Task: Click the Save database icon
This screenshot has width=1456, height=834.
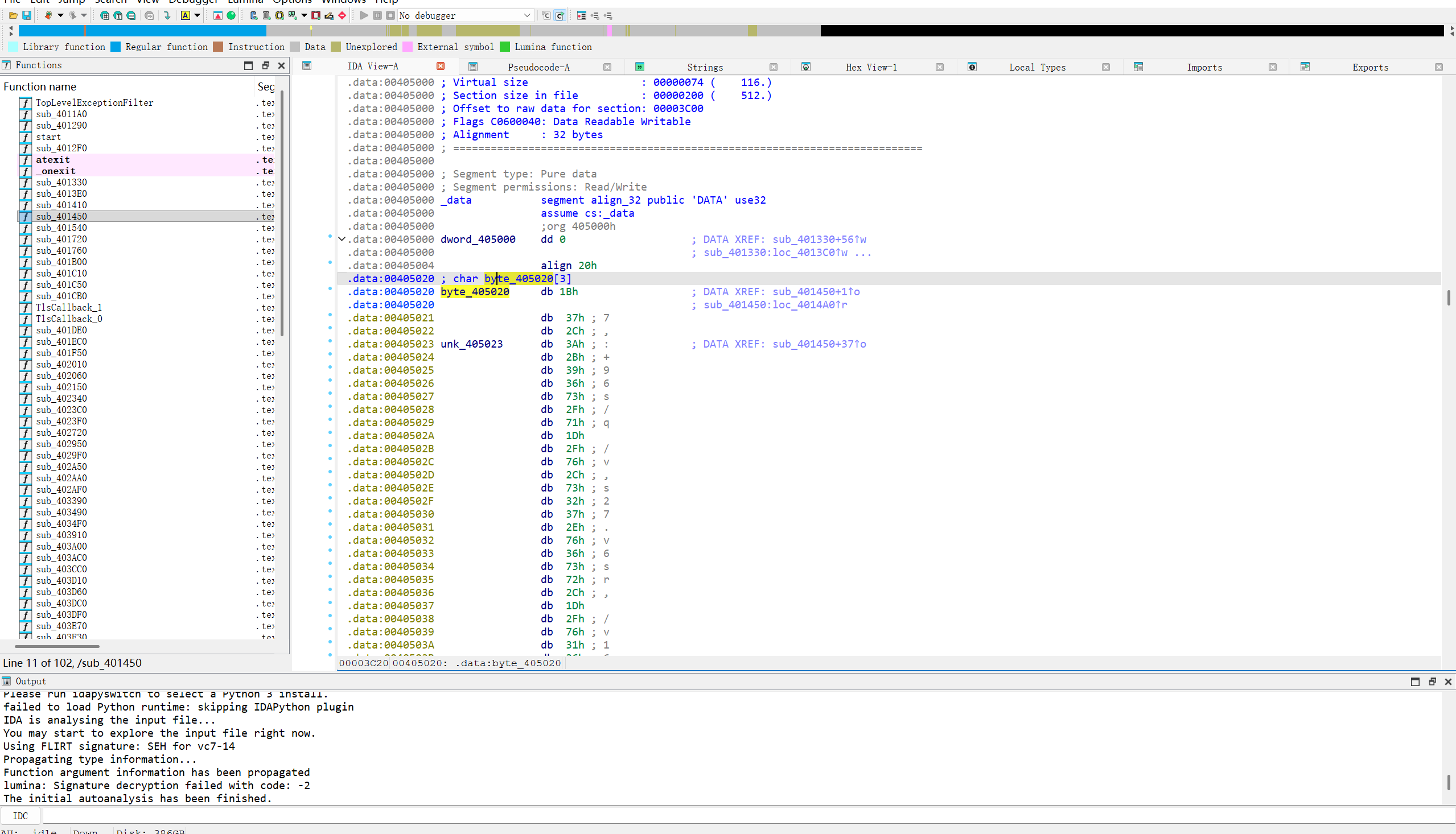Action: click(26, 15)
